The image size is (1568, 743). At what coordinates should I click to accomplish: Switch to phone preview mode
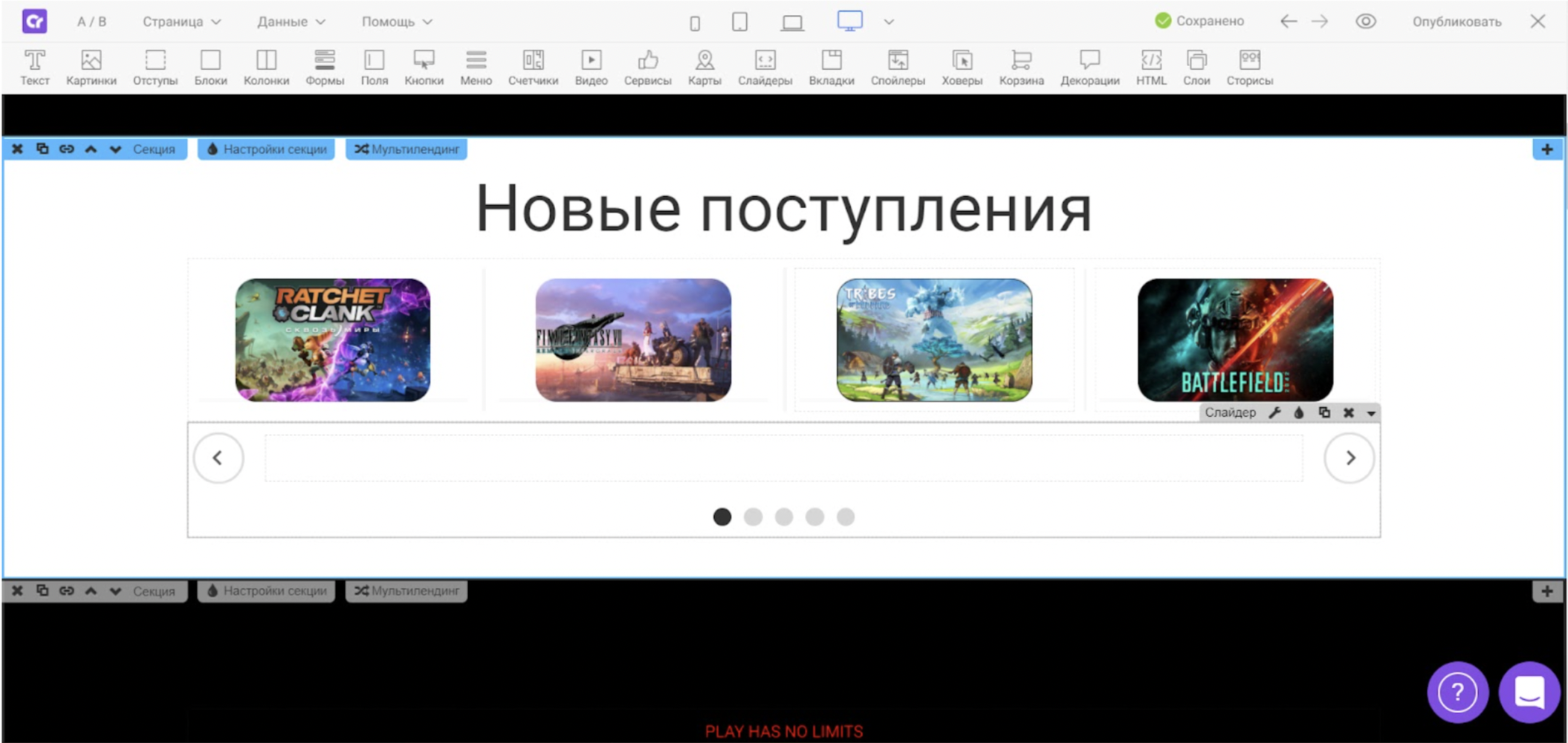(x=695, y=23)
